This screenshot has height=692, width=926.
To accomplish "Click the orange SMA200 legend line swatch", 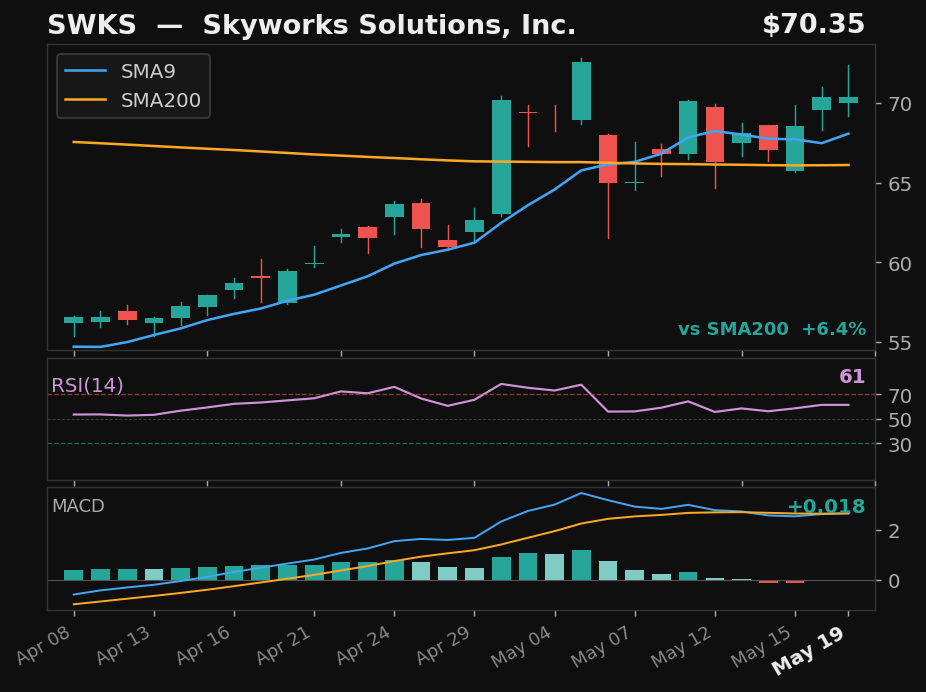I will [86, 100].
